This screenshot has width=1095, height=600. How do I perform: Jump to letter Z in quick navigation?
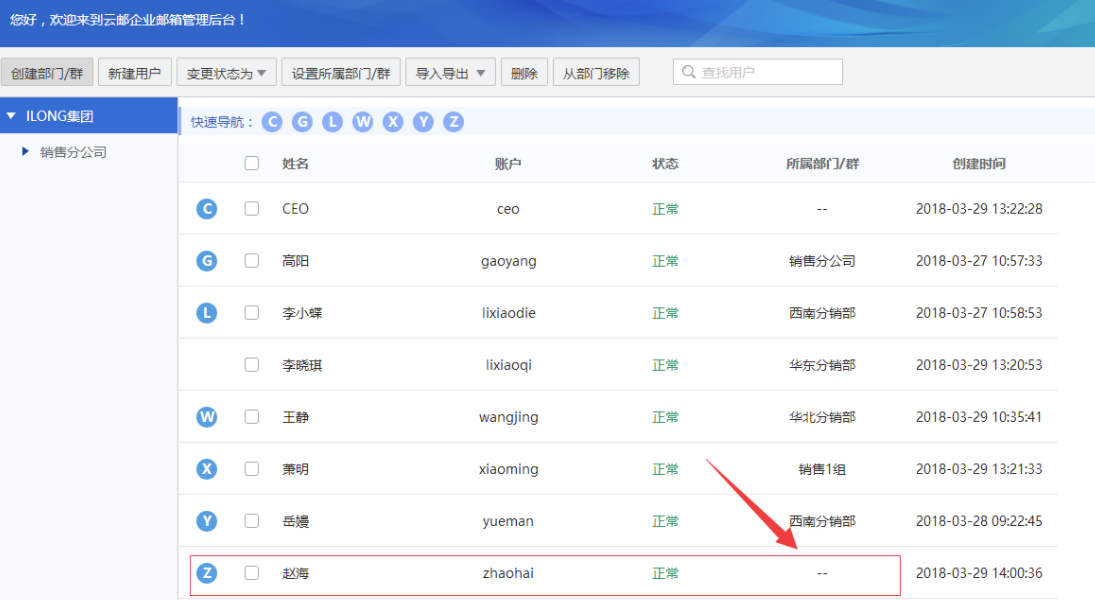453,122
